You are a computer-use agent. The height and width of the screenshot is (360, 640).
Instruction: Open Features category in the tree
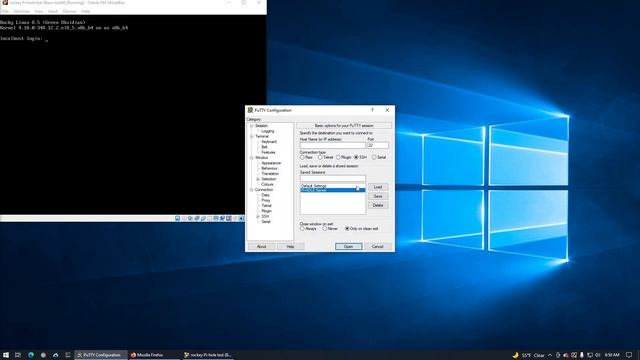268,152
